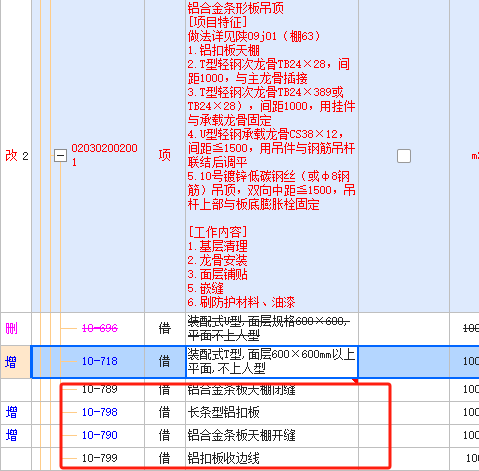Image resolution: width=479 pixels, height=471 pixels.
Task: Click the 借 cell in row 10-799
Action: tap(165, 459)
